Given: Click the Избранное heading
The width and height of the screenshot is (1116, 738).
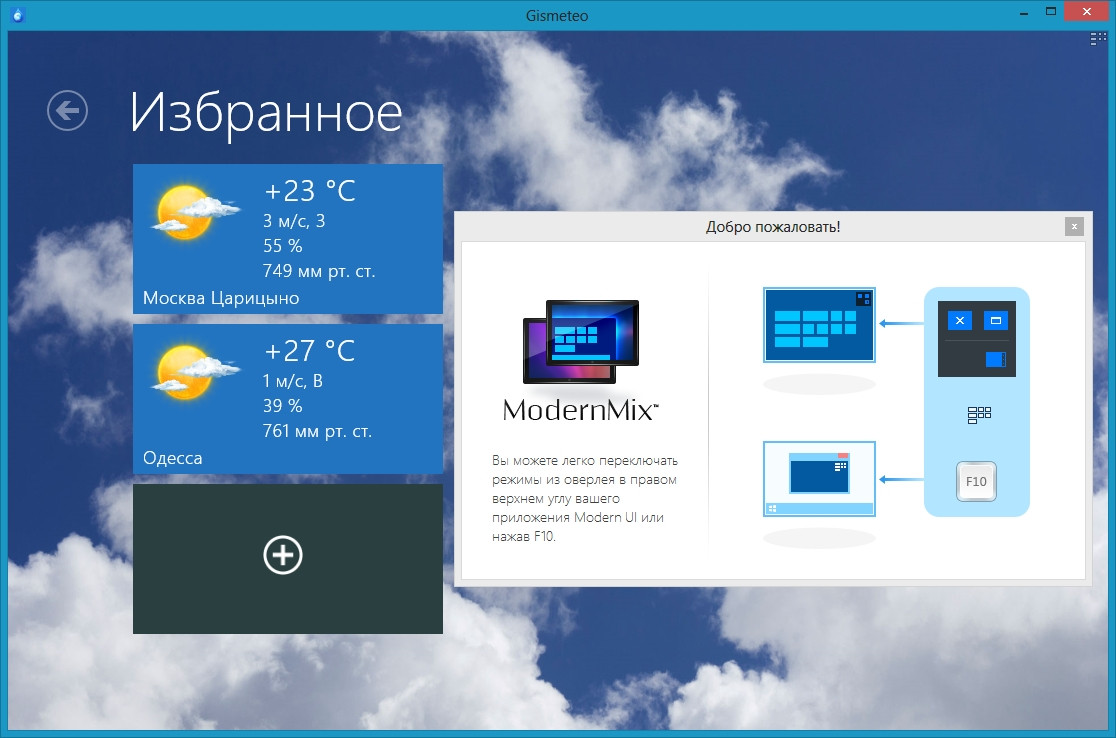Looking at the screenshot, I should 266,114.
